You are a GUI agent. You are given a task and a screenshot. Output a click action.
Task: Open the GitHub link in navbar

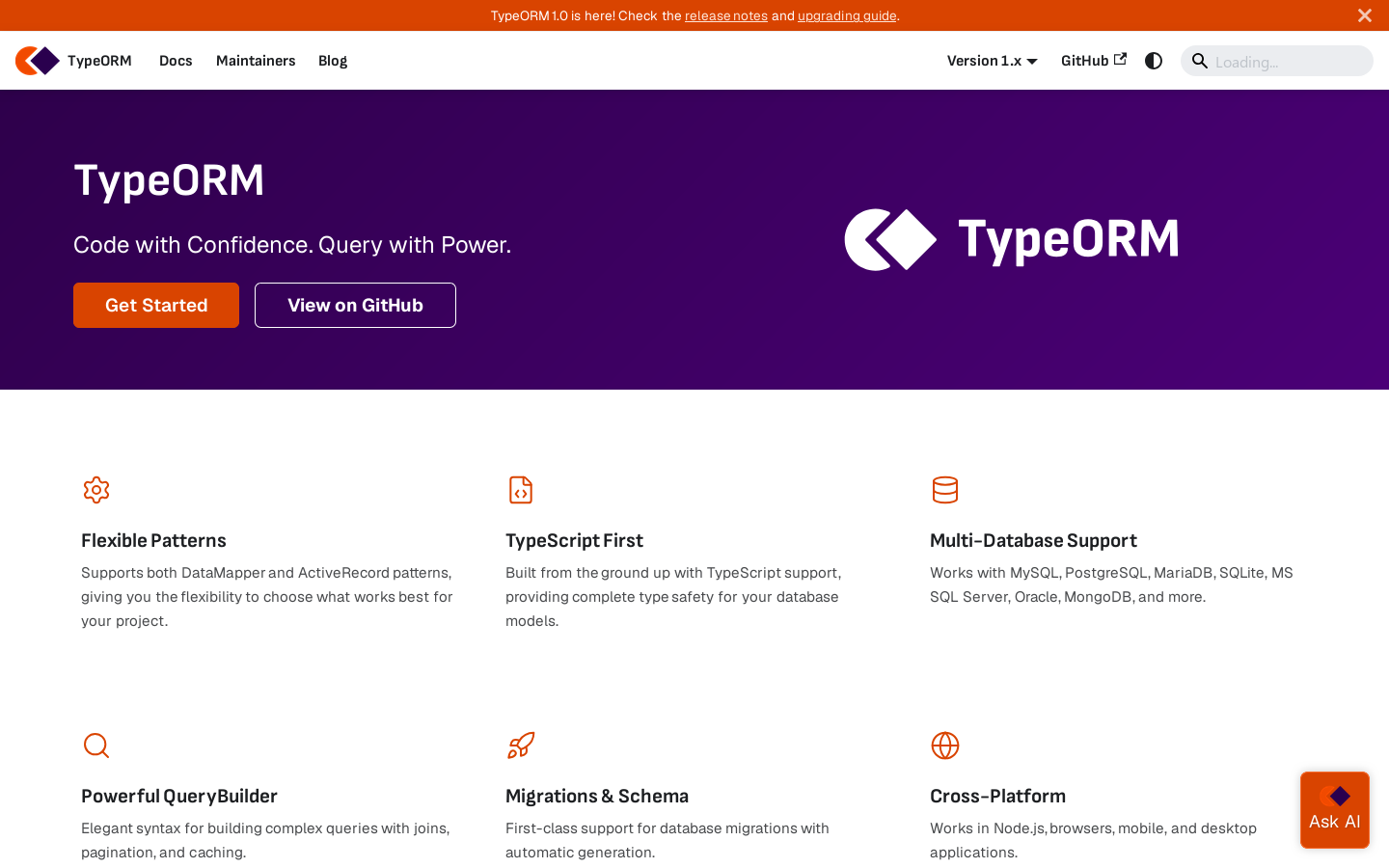[x=1094, y=61]
